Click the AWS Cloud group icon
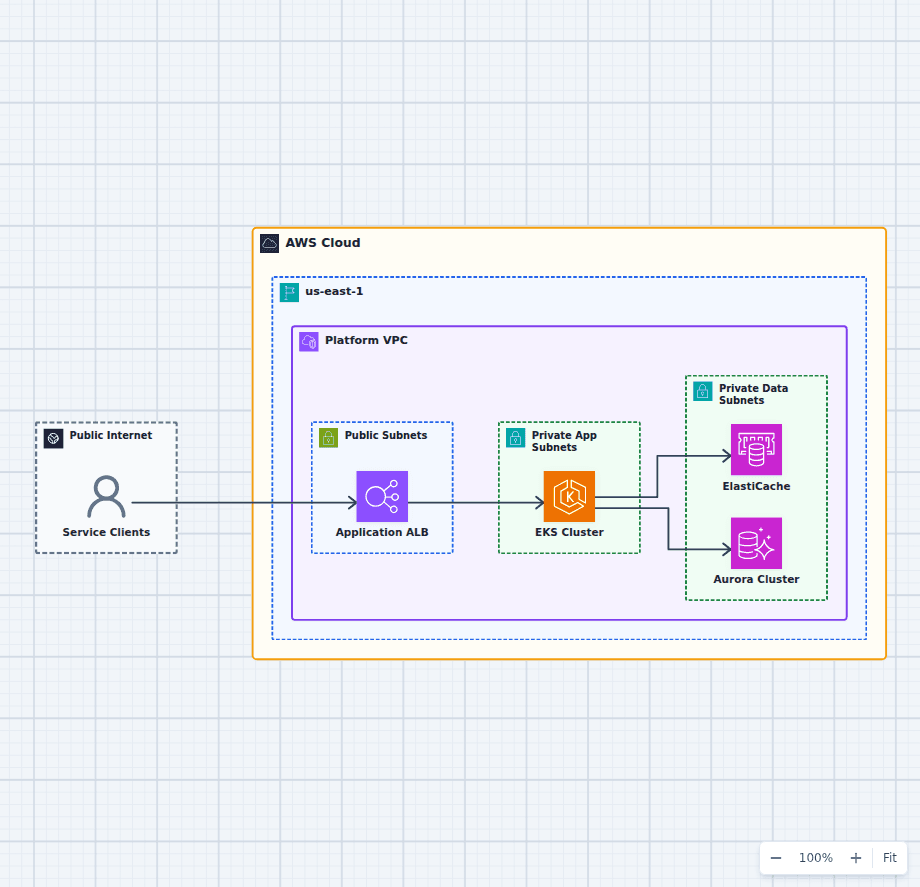The image size is (920, 887). (269, 243)
